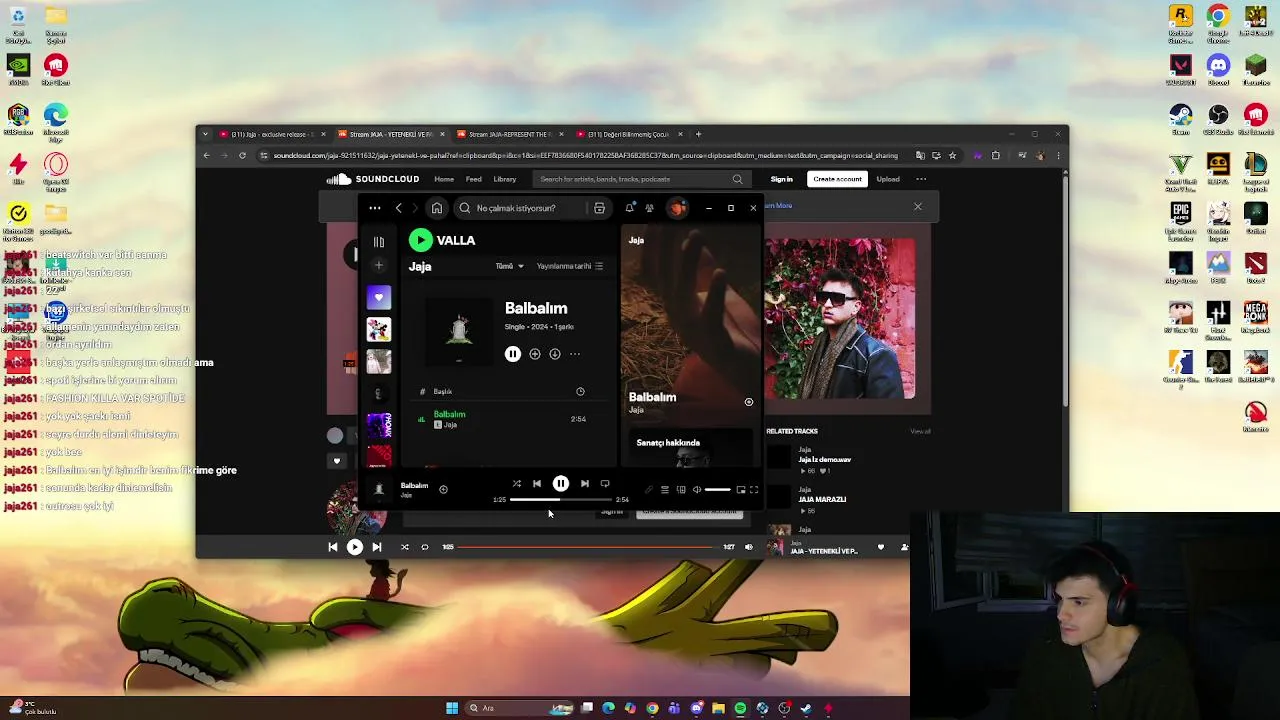Click the Balbalım album cover art
Screen dimensions: 1280x720
coord(459,331)
